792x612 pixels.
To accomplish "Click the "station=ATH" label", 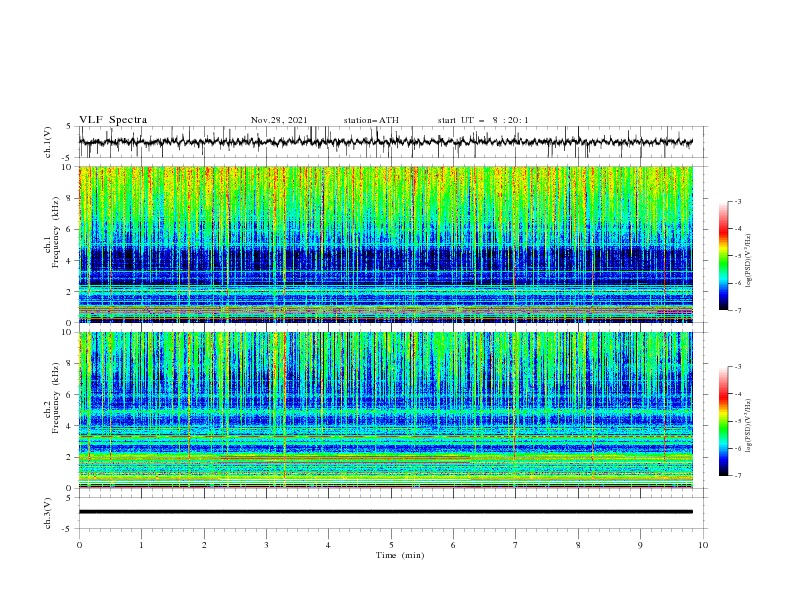I will [371, 120].
